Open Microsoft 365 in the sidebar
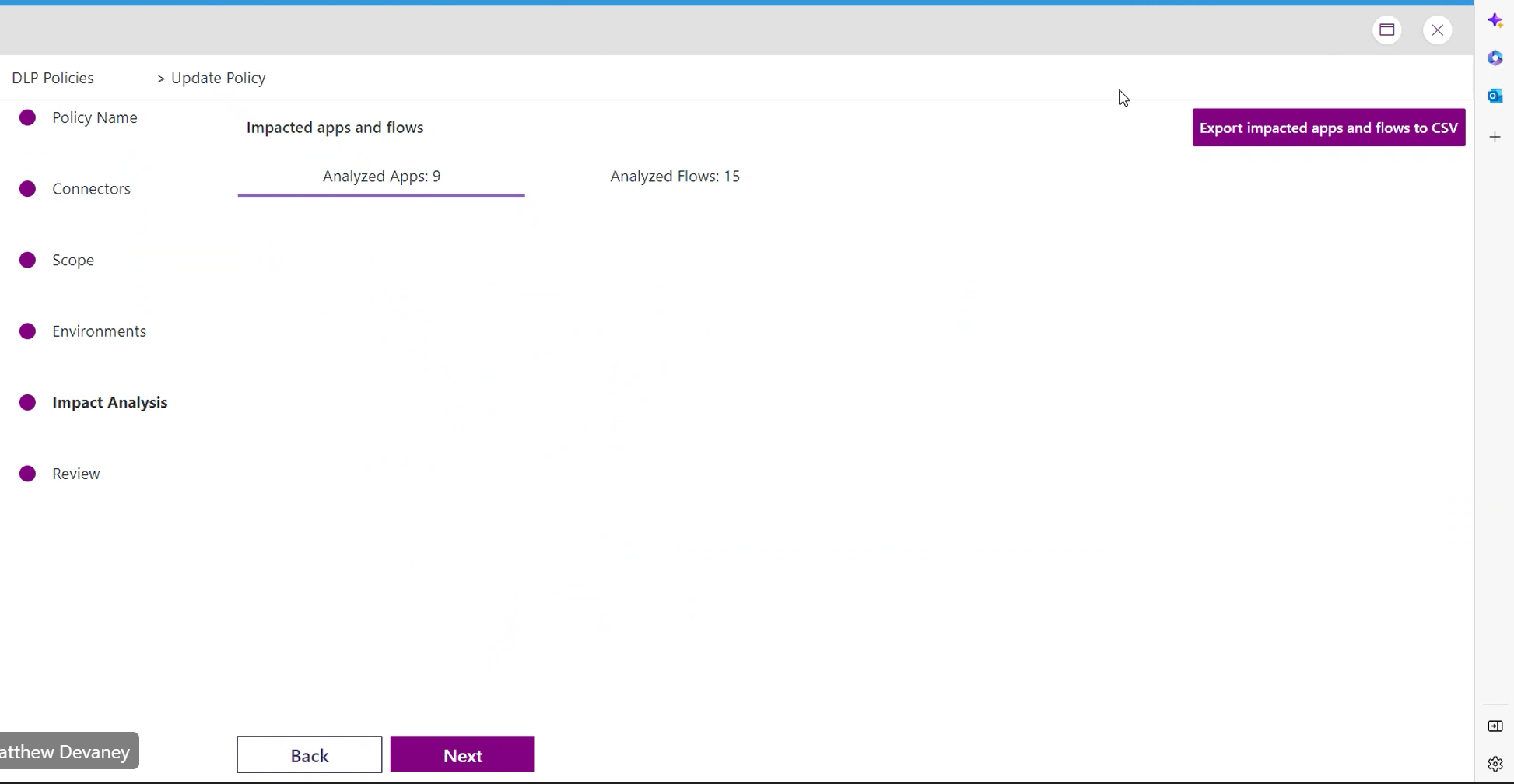 [x=1495, y=58]
